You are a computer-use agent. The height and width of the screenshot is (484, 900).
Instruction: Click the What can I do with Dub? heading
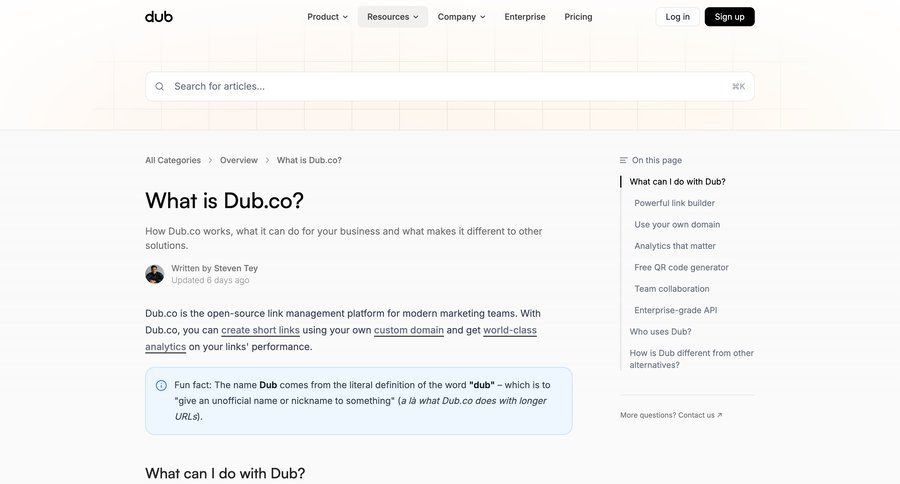click(x=225, y=473)
